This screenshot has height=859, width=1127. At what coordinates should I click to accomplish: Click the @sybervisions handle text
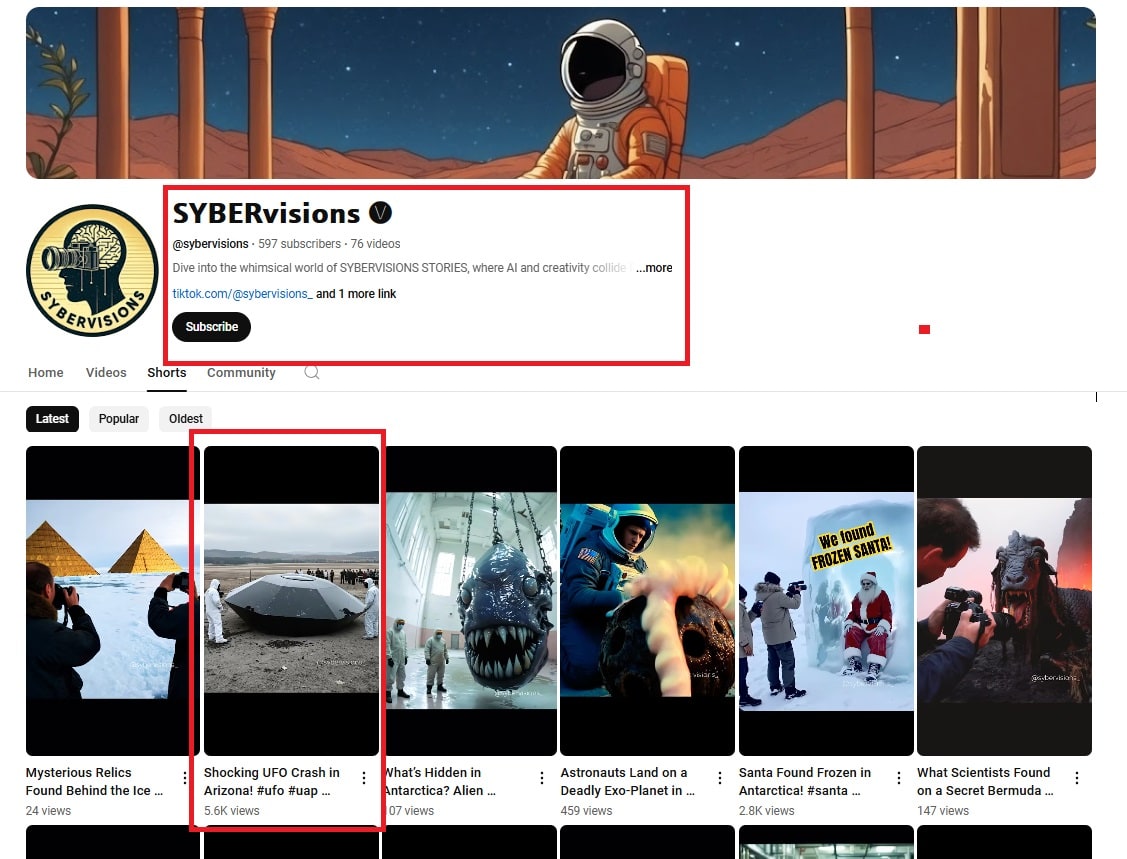point(211,244)
